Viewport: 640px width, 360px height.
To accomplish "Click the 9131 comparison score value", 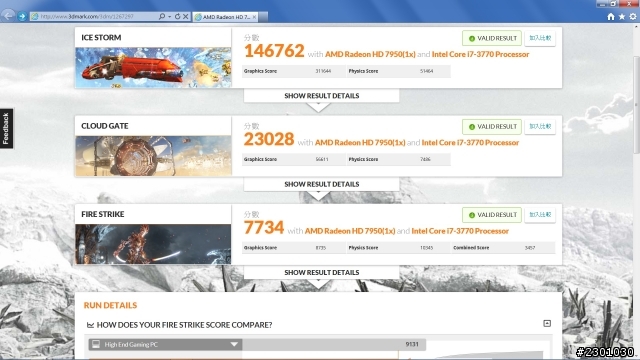I will tap(412, 344).
